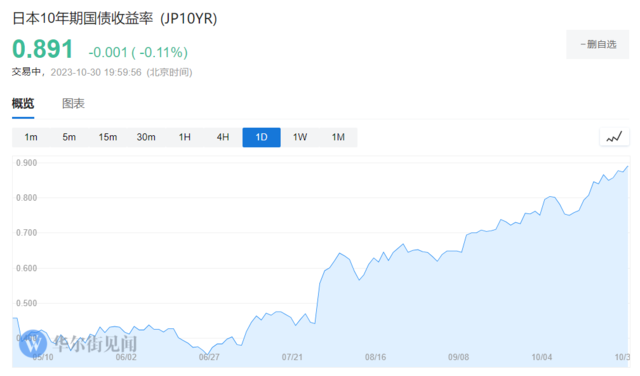This screenshot has height=376, width=640.
Task: Choose the 1W timeframe
Action: pyautogui.click(x=300, y=137)
